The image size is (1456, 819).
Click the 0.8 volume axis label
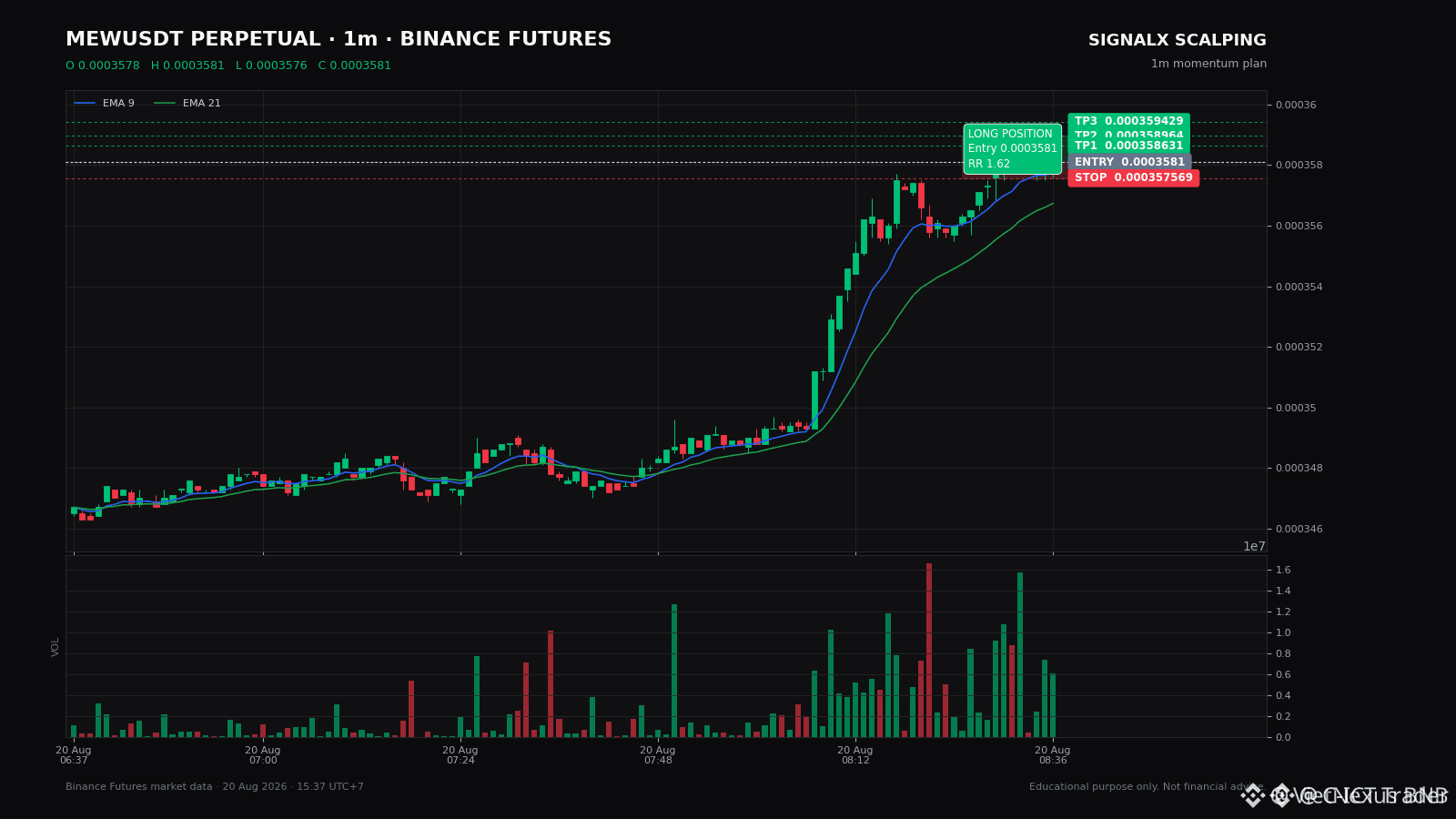(x=1283, y=653)
